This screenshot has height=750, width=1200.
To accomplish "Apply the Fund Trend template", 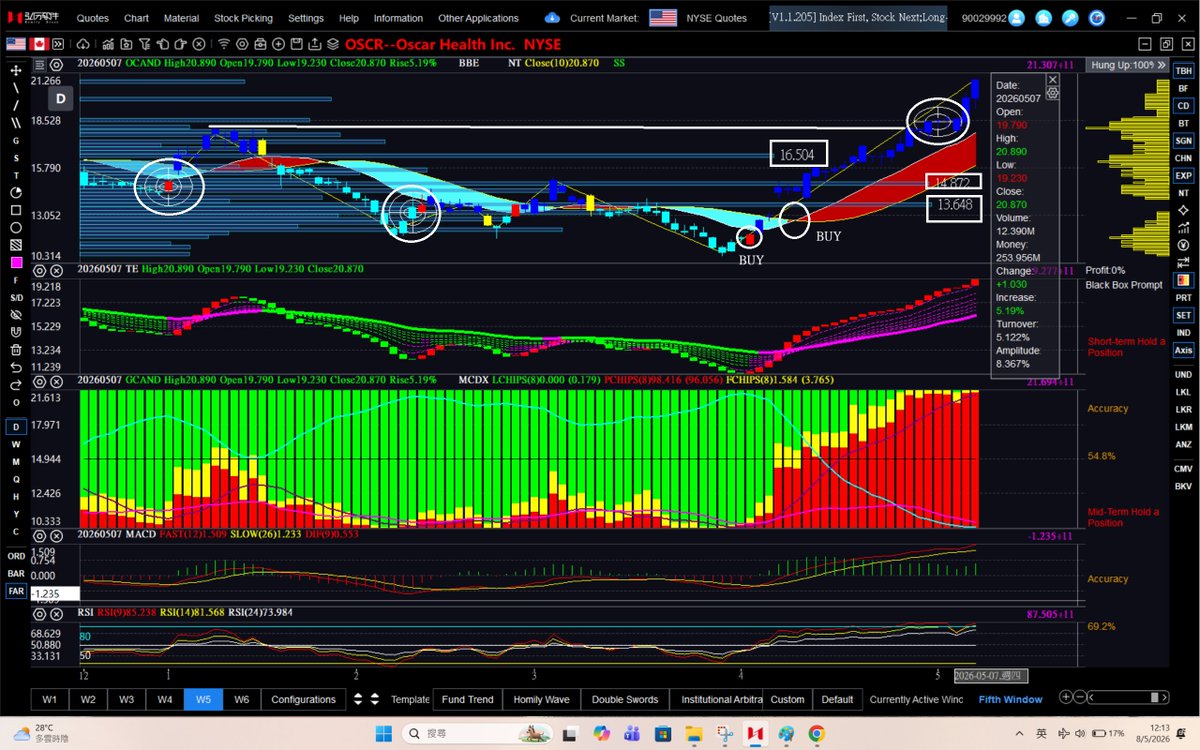I will [467, 699].
